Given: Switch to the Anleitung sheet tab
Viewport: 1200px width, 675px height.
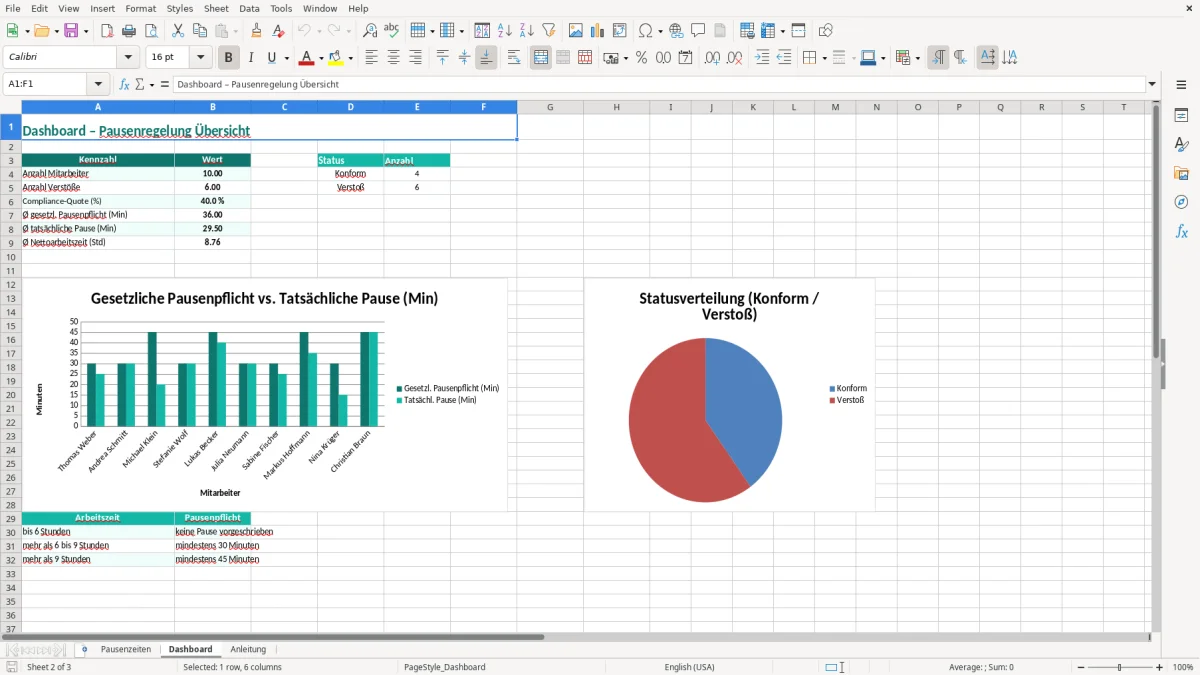Looking at the screenshot, I should click(248, 649).
